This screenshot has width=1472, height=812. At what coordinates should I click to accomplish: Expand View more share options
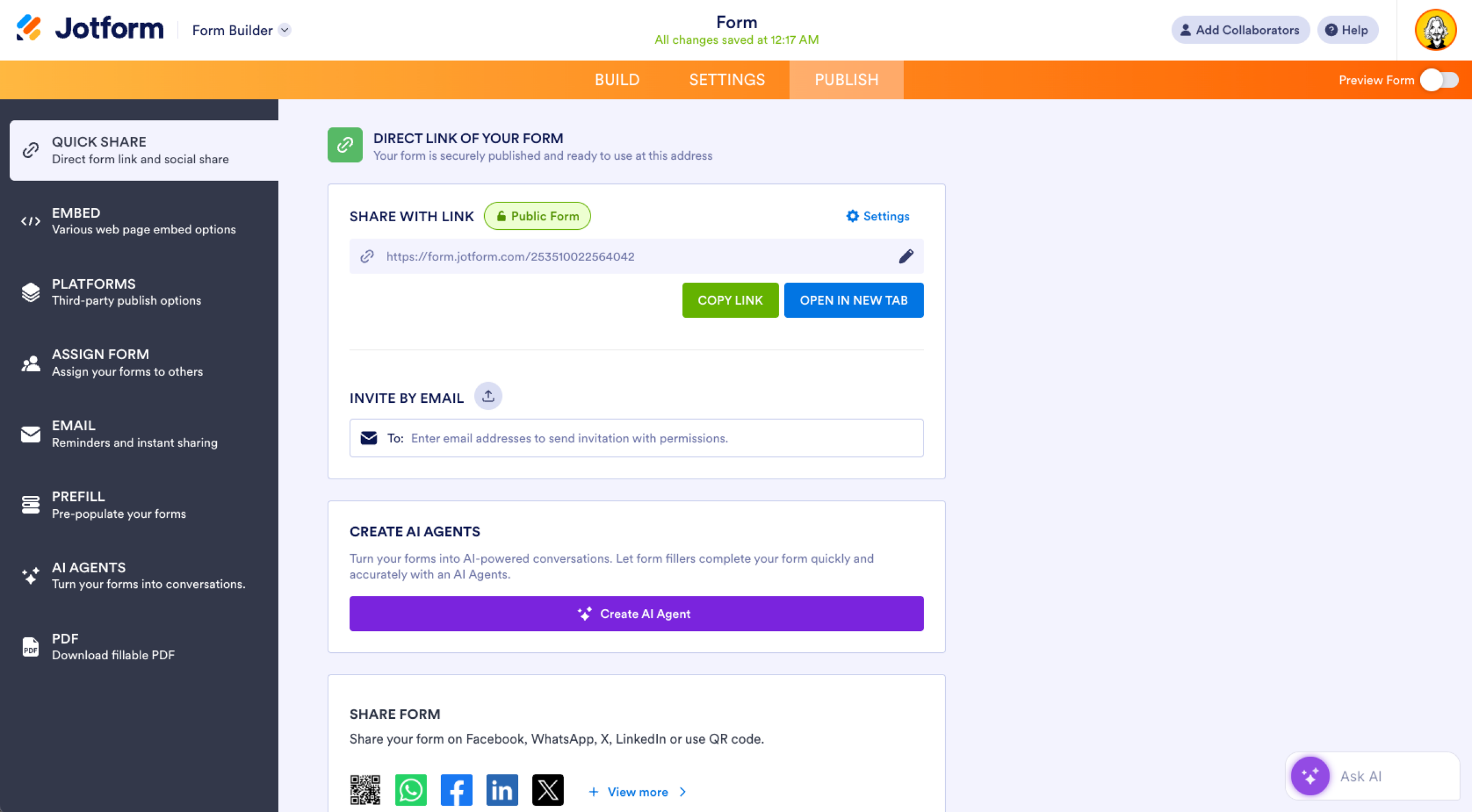(637, 791)
